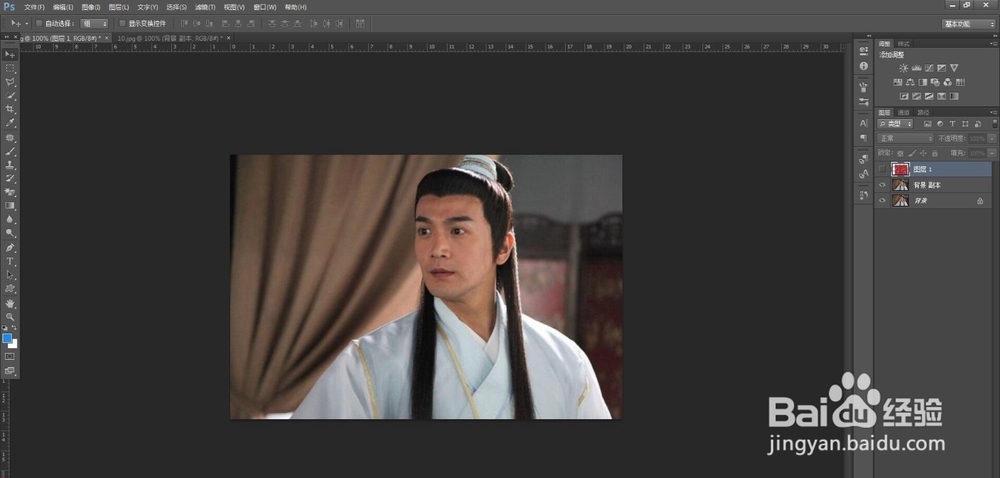Image resolution: width=1000 pixels, height=478 pixels.
Task: Hide the 背景 副本 layer
Action: [x=882, y=185]
